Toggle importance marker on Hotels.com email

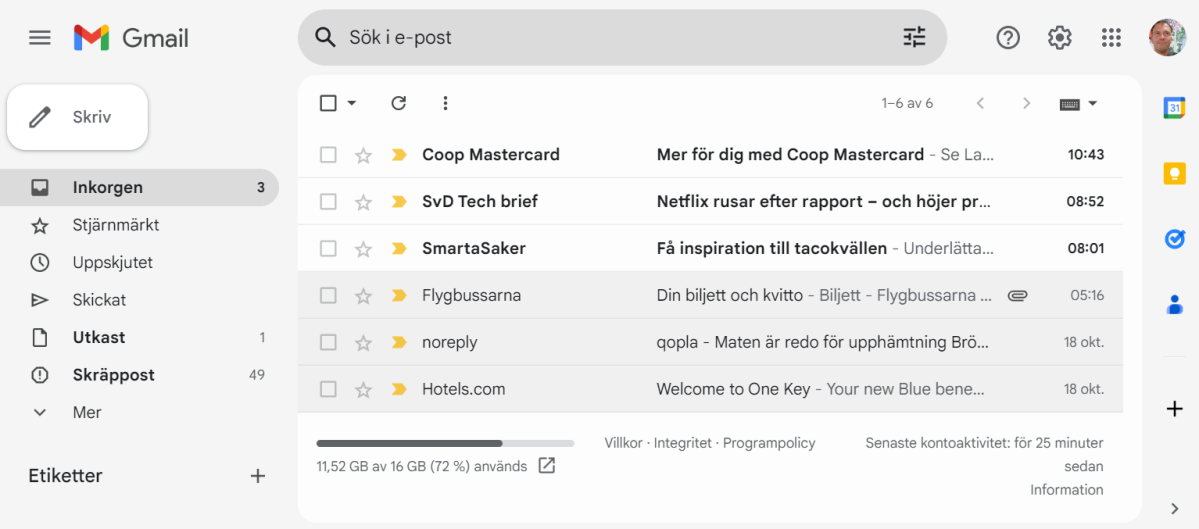tap(399, 389)
